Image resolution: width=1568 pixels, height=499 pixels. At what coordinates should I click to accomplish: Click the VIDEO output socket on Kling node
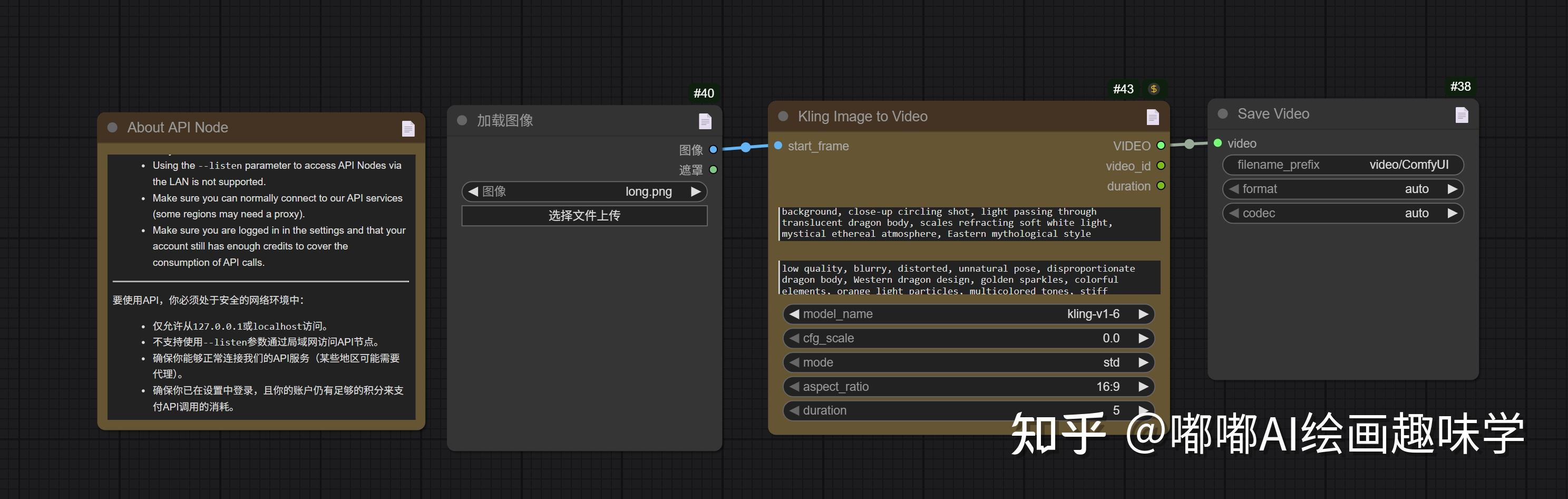pos(1160,146)
